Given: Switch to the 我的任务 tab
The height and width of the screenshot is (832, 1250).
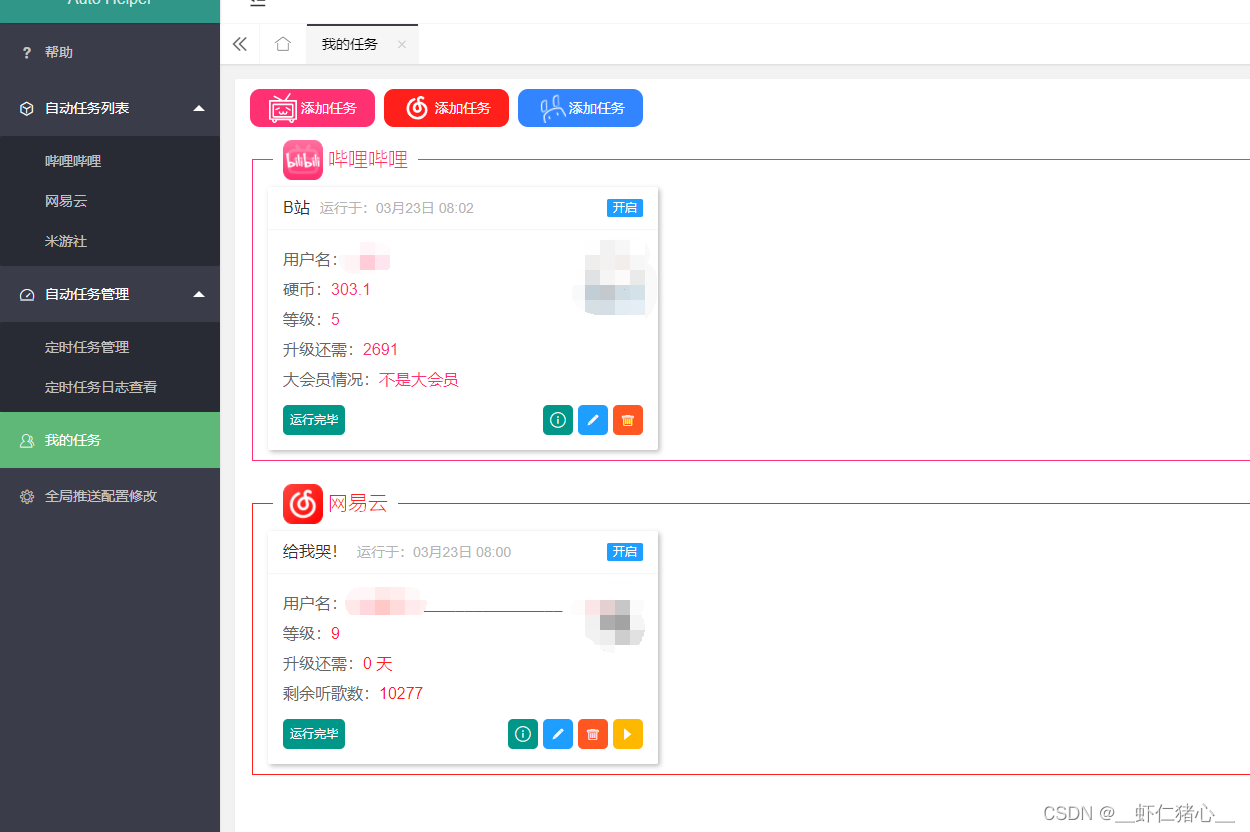Looking at the screenshot, I should [x=350, y=44].
